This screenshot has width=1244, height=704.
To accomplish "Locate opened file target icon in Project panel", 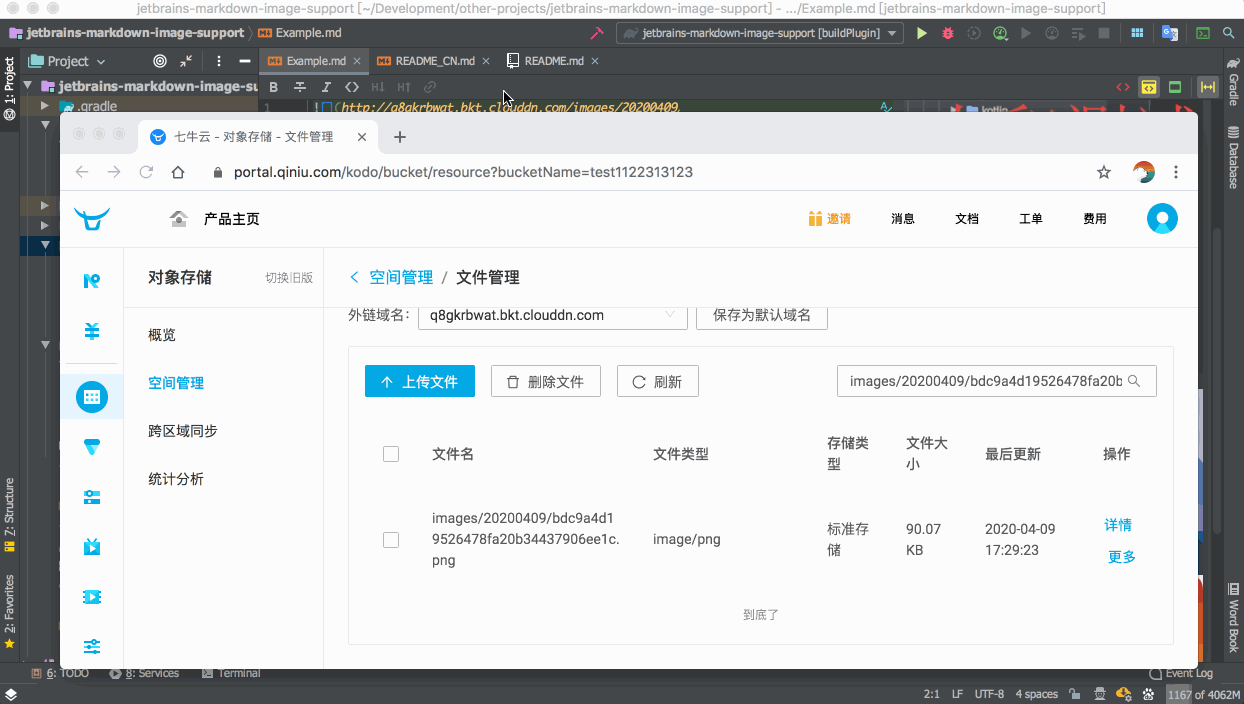I will click(x=159, y=61).
